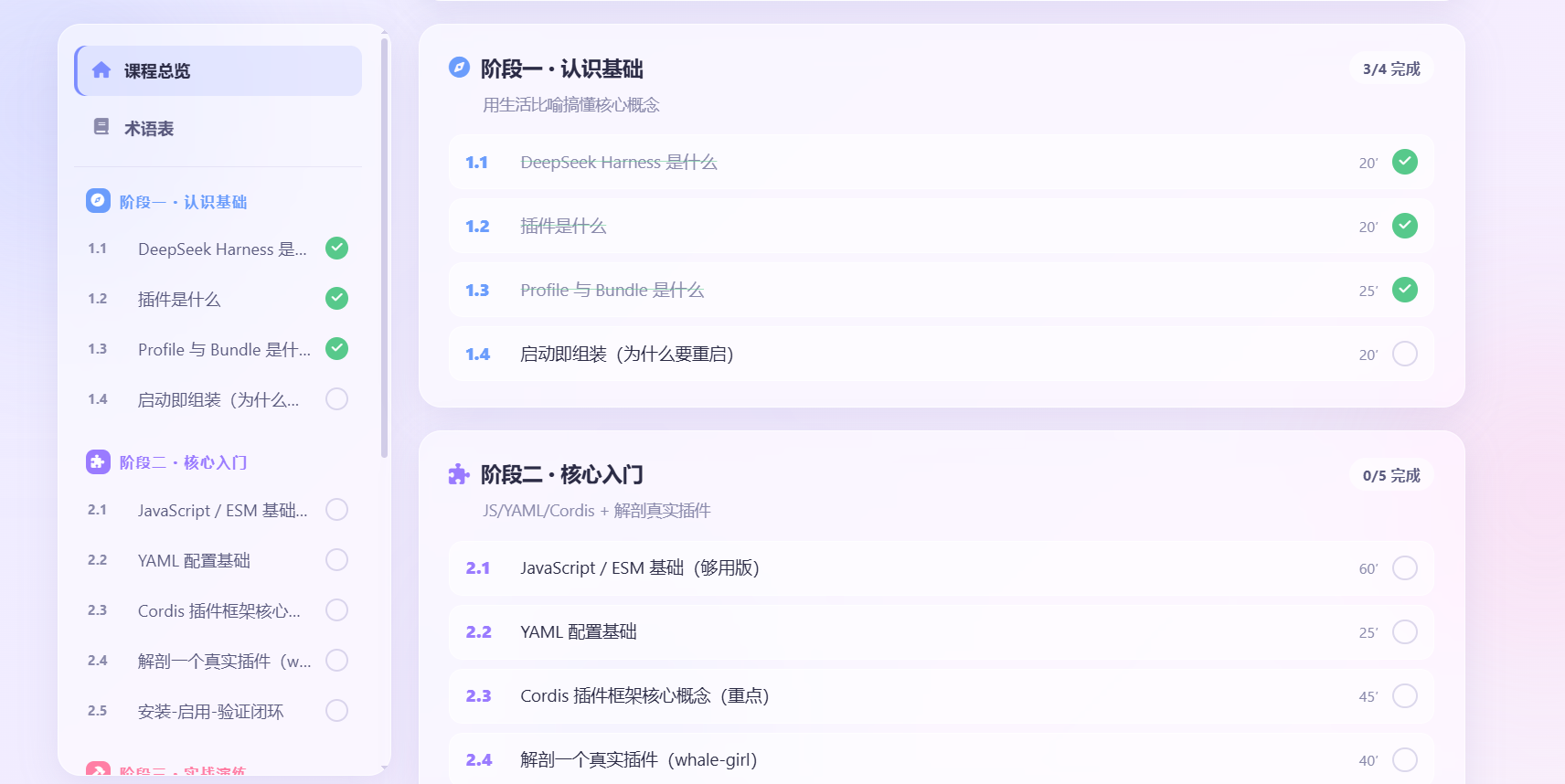Screen dimensions: 1565x784
Task: Open the 课程总览 sidebar item
Action: [x=218, y=70]
